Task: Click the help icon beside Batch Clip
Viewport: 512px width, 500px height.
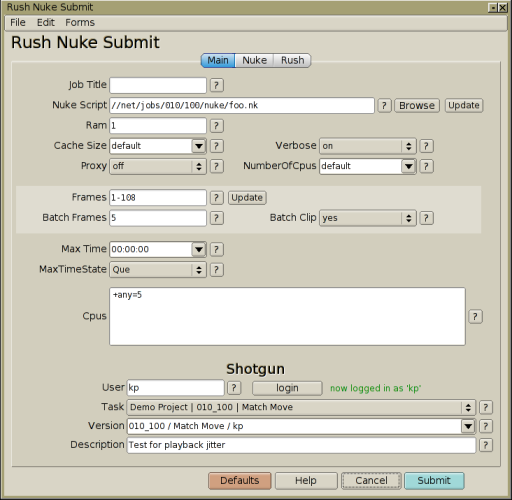Action: [426, 218]
